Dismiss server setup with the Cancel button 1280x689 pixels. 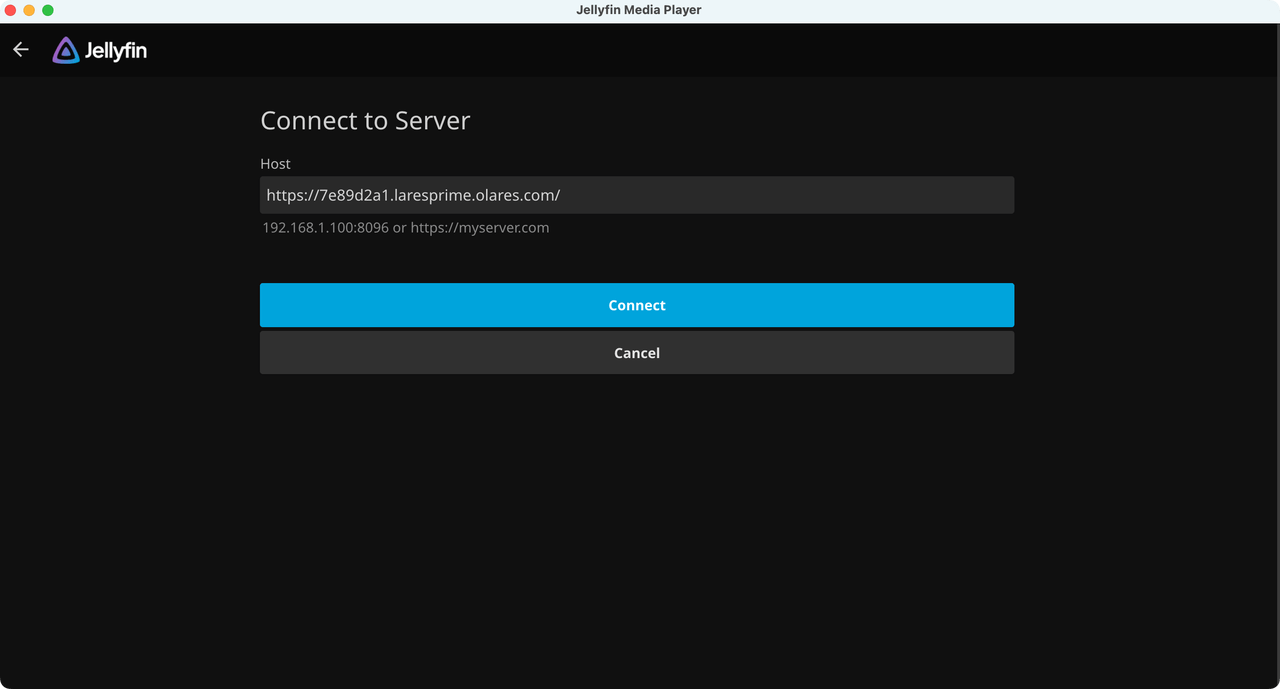click(637, 352)
